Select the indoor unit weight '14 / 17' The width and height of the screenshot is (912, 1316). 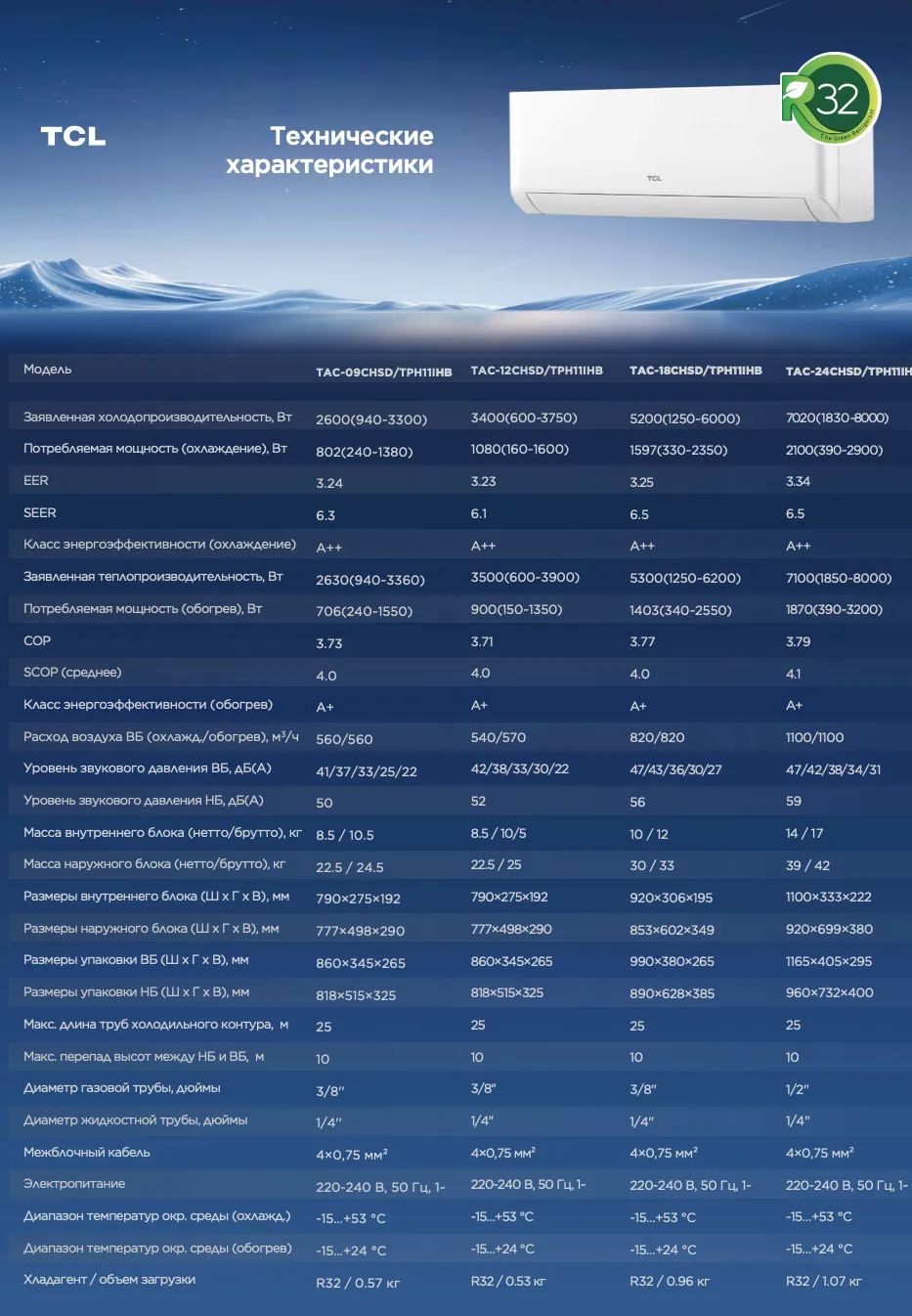pos(804,833)
